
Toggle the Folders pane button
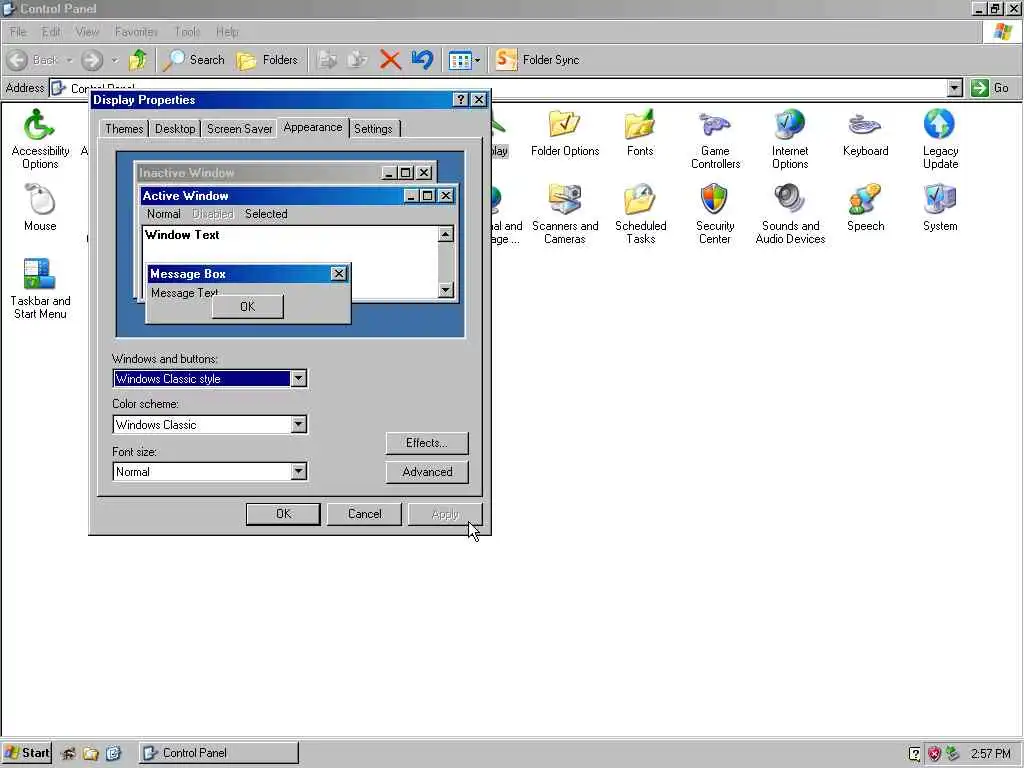267,60
